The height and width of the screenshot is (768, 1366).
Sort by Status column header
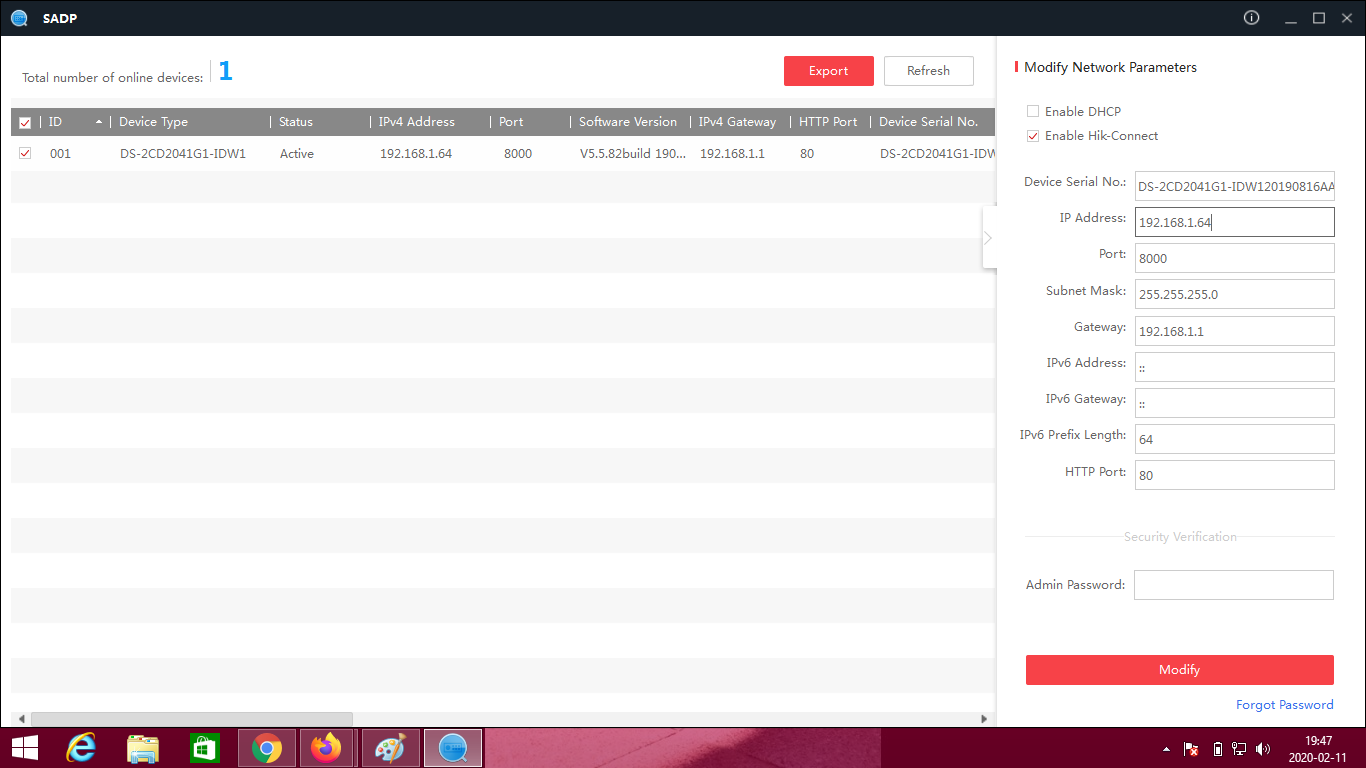click(x=320, y=122)
